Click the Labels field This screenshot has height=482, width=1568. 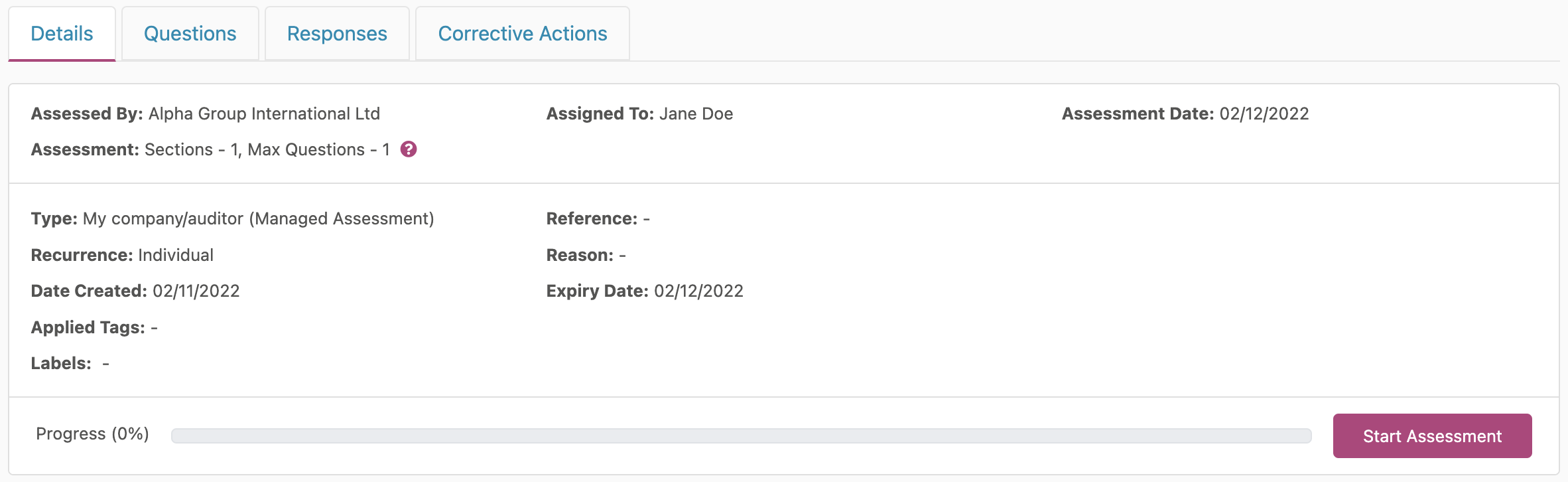70,364
